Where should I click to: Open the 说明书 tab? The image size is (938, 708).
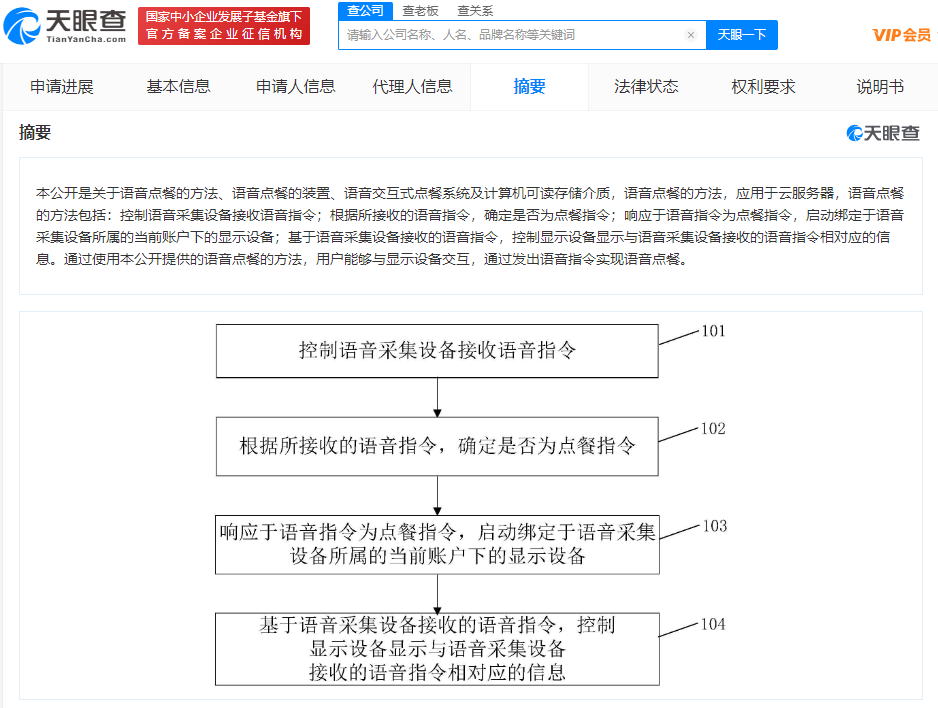pyautogui.click(x=880, y=87)
